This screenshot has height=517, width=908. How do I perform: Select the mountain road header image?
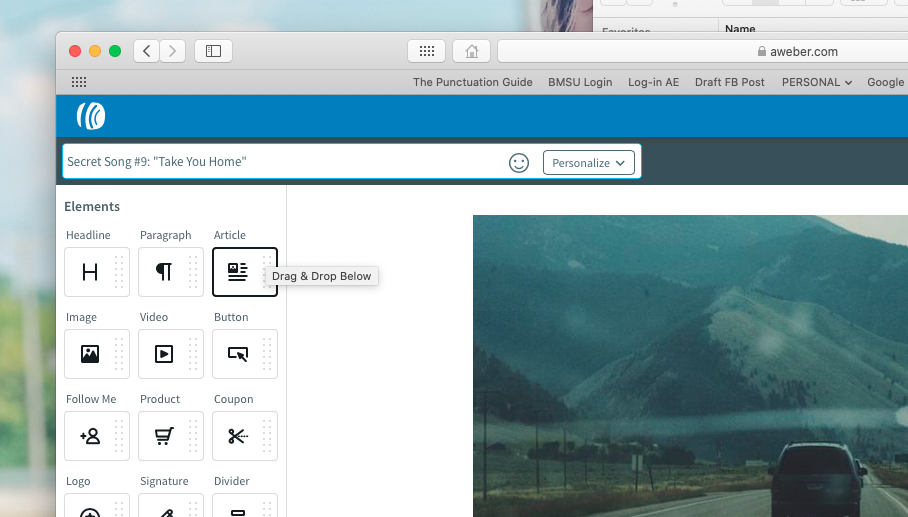(x=690, y=366)
